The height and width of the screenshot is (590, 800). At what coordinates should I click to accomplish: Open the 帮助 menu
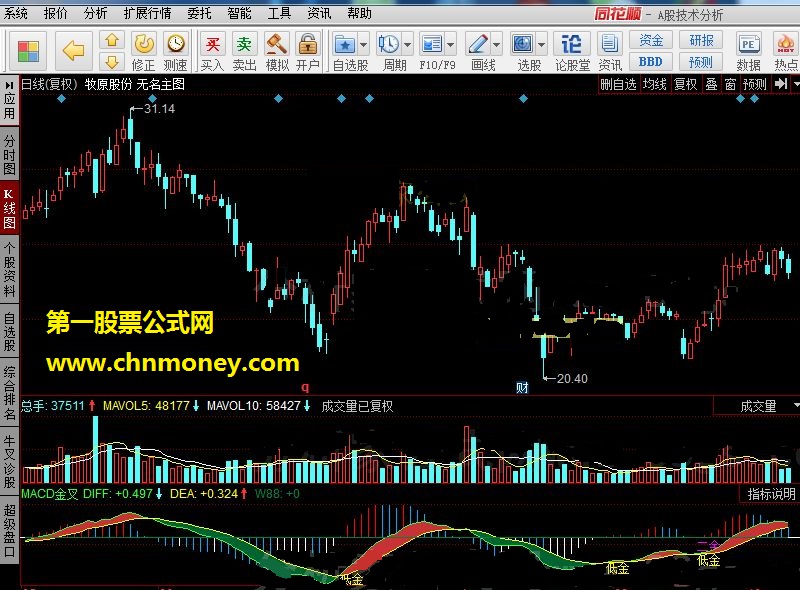(359, 13)
